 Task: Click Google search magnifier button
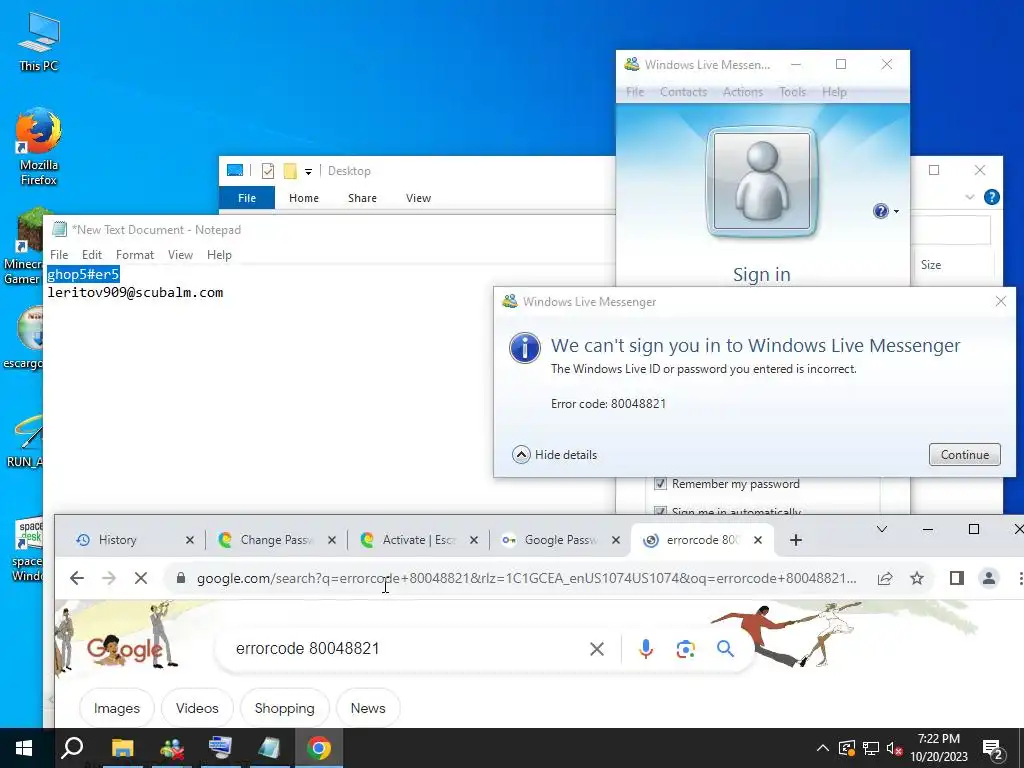pos(725,648)
